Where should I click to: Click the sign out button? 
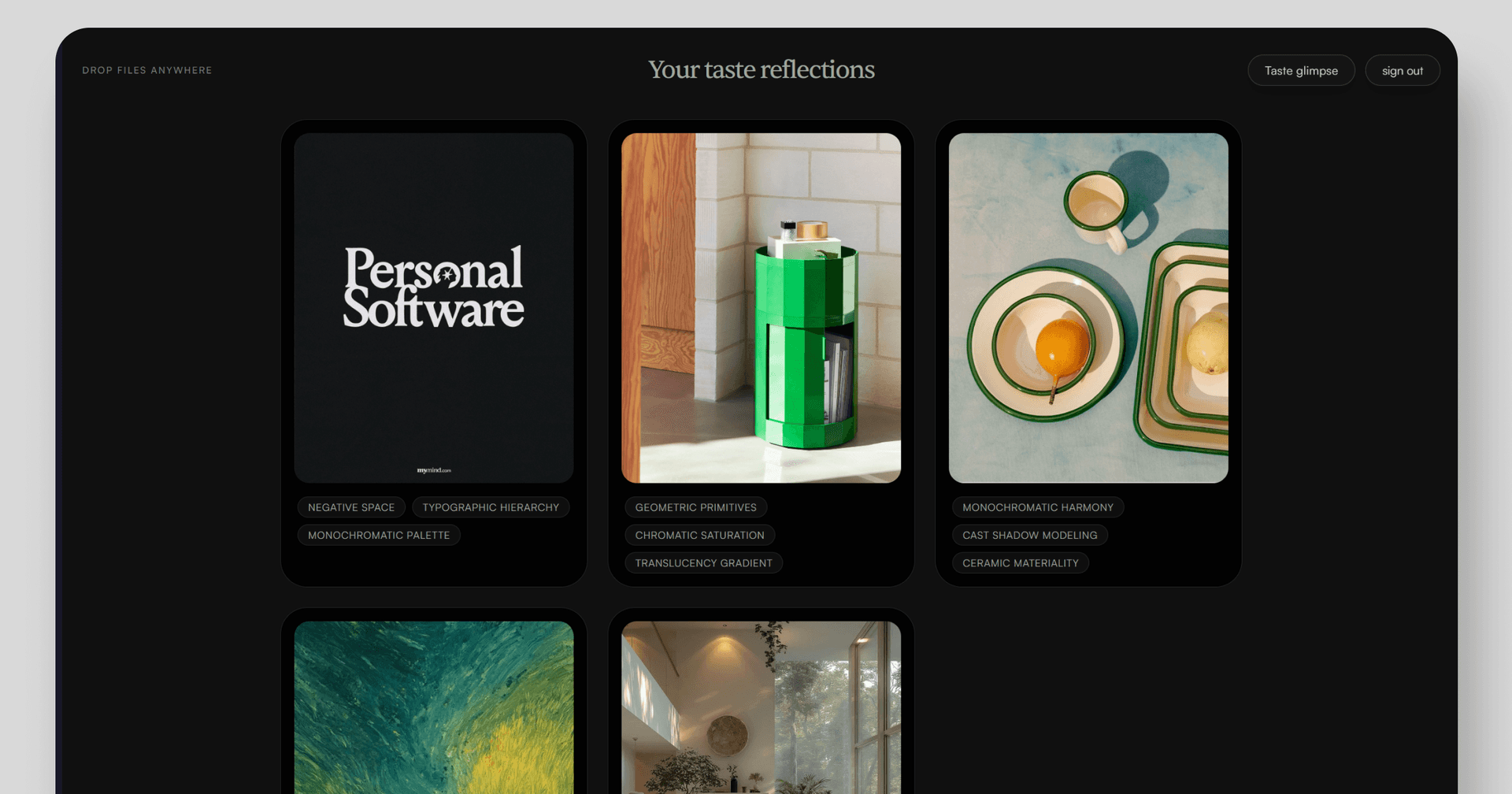(1402, 70)
